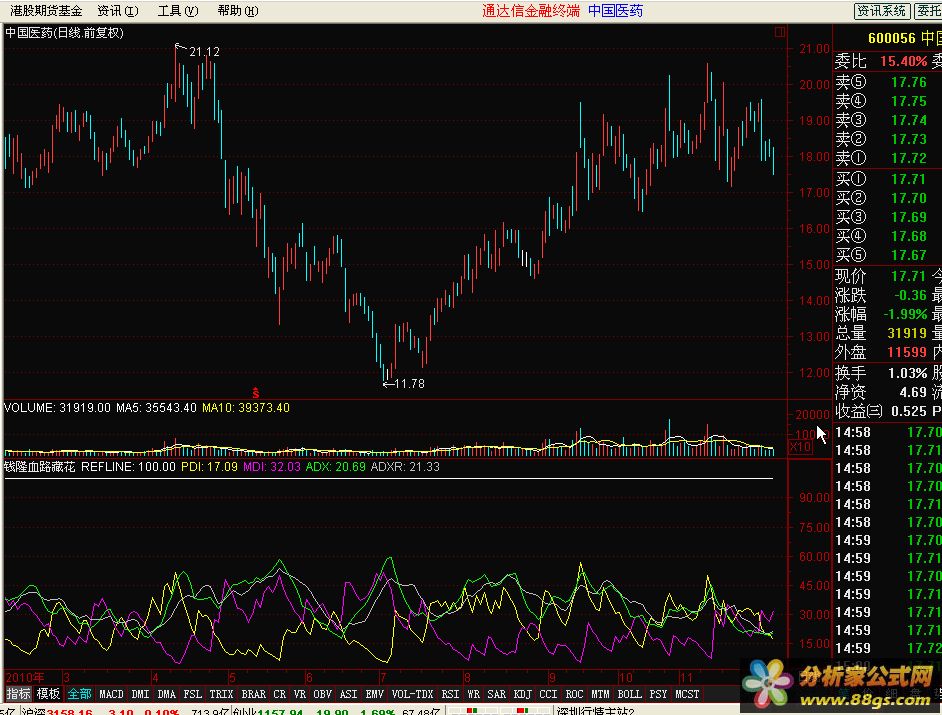Switch to the MCST indicator
Viewport: 942px width, 715px height.
(x=687, y=694)
